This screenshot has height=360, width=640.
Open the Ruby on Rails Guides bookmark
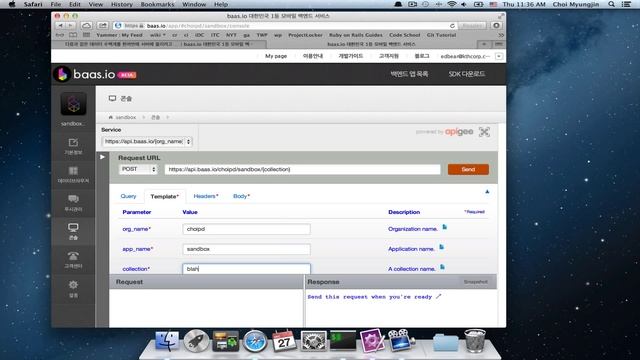pos(356,35)
